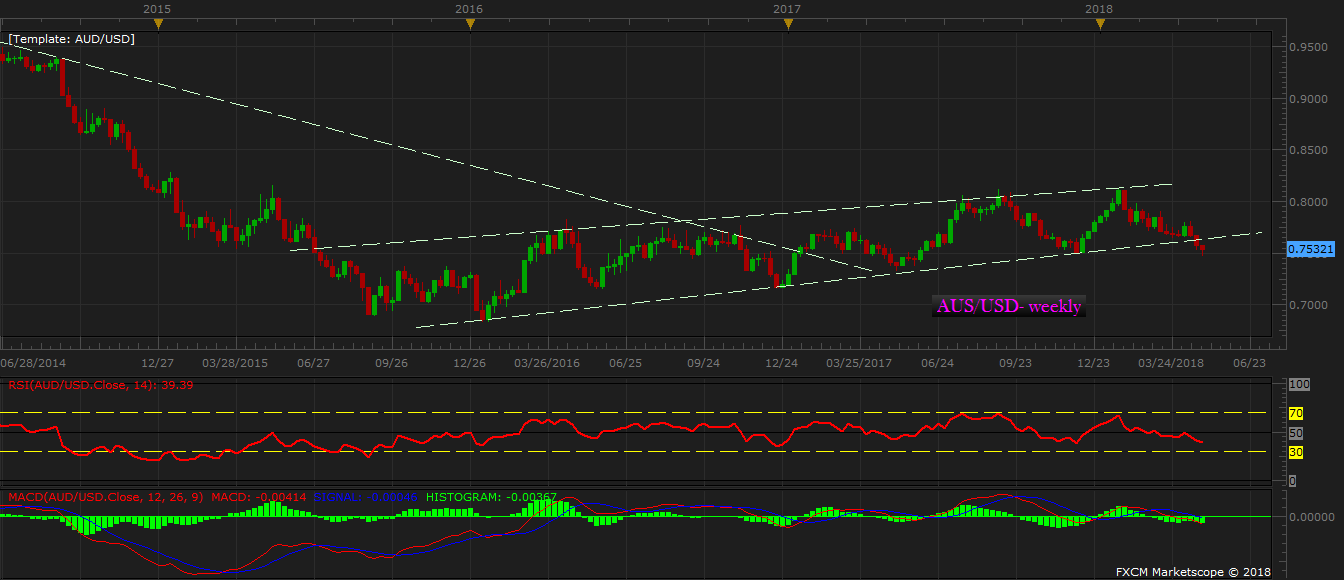The height and width of the screenshot is (580, 1344).
Task: Click the 03/28/2015 date axis label
Action: point(233,363)
